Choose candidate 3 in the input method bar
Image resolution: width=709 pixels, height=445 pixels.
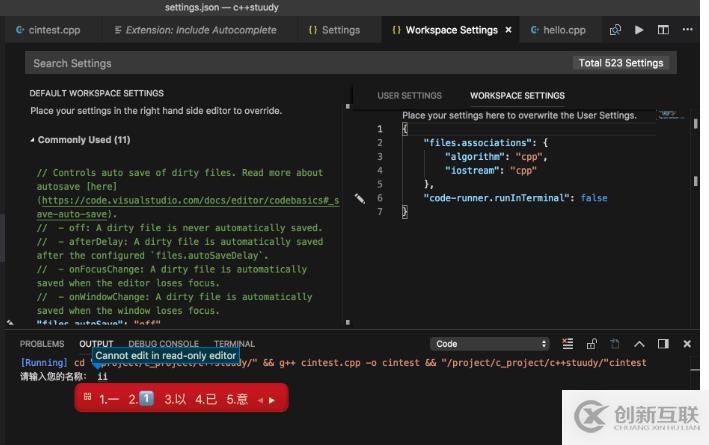pos(175,399)
